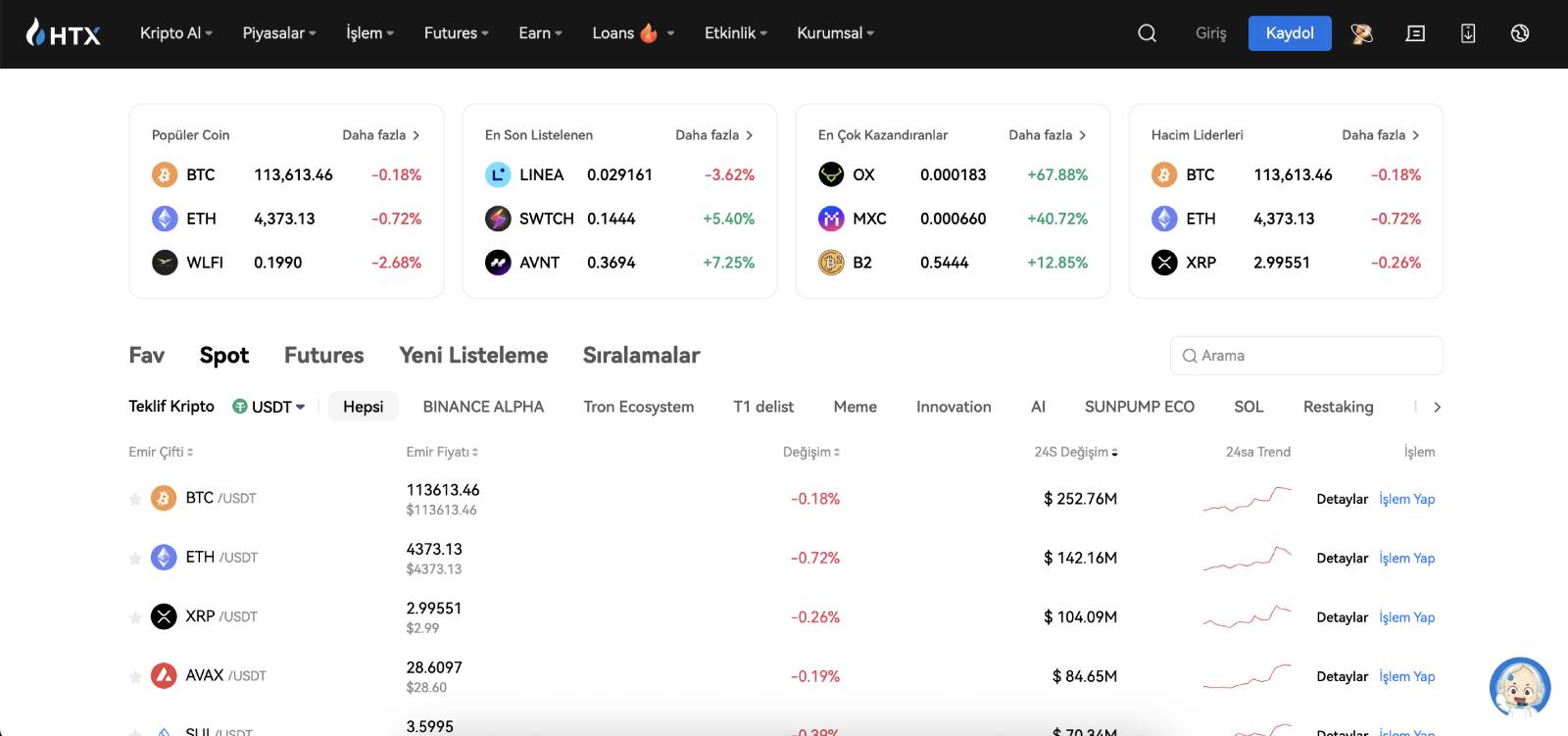Screen dimensions: 1568x736
Task: Switch to the Yeni Listeleme tab
Action: (x=473, y=355)
